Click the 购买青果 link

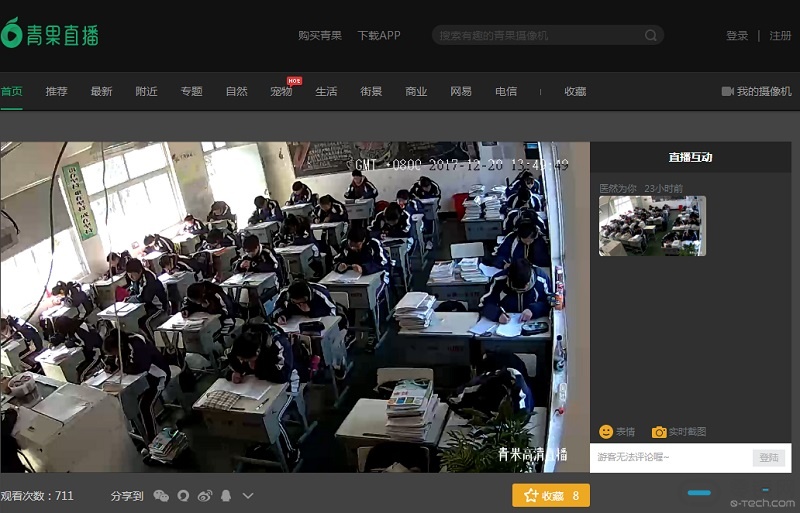320,35
